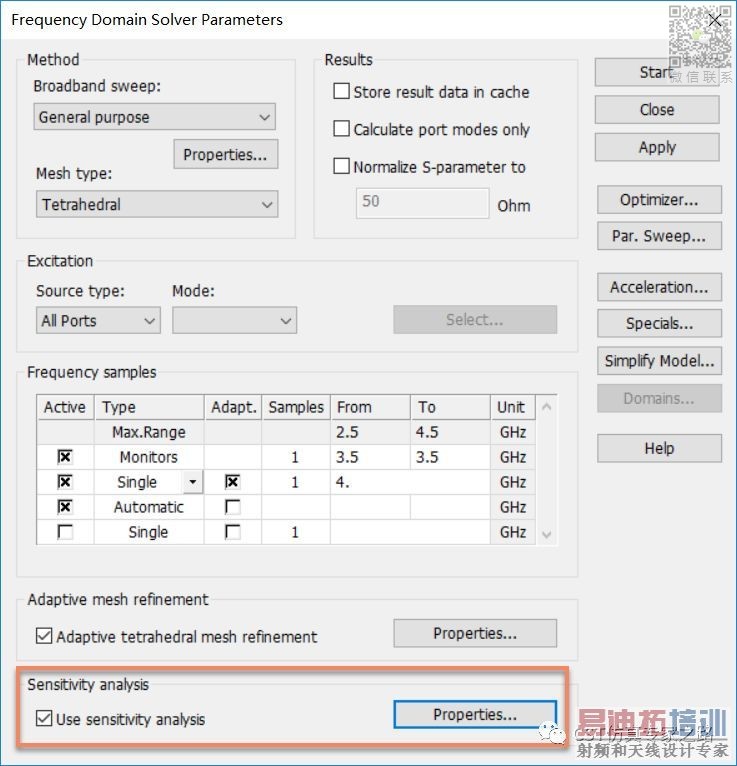This screenshot has height=766, width=737.
Task: Check Adapt. box in last Single row
Action: click(232, 532)
